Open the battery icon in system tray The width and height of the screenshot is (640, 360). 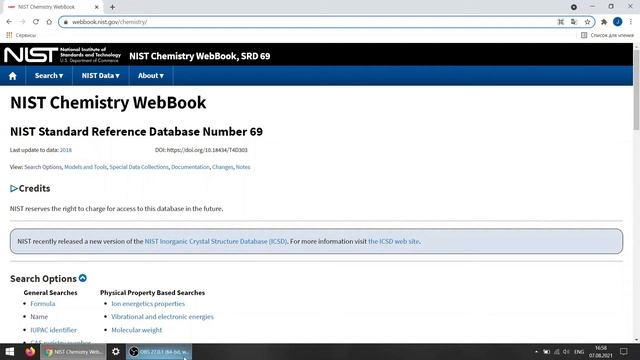(x=547, y=352)
